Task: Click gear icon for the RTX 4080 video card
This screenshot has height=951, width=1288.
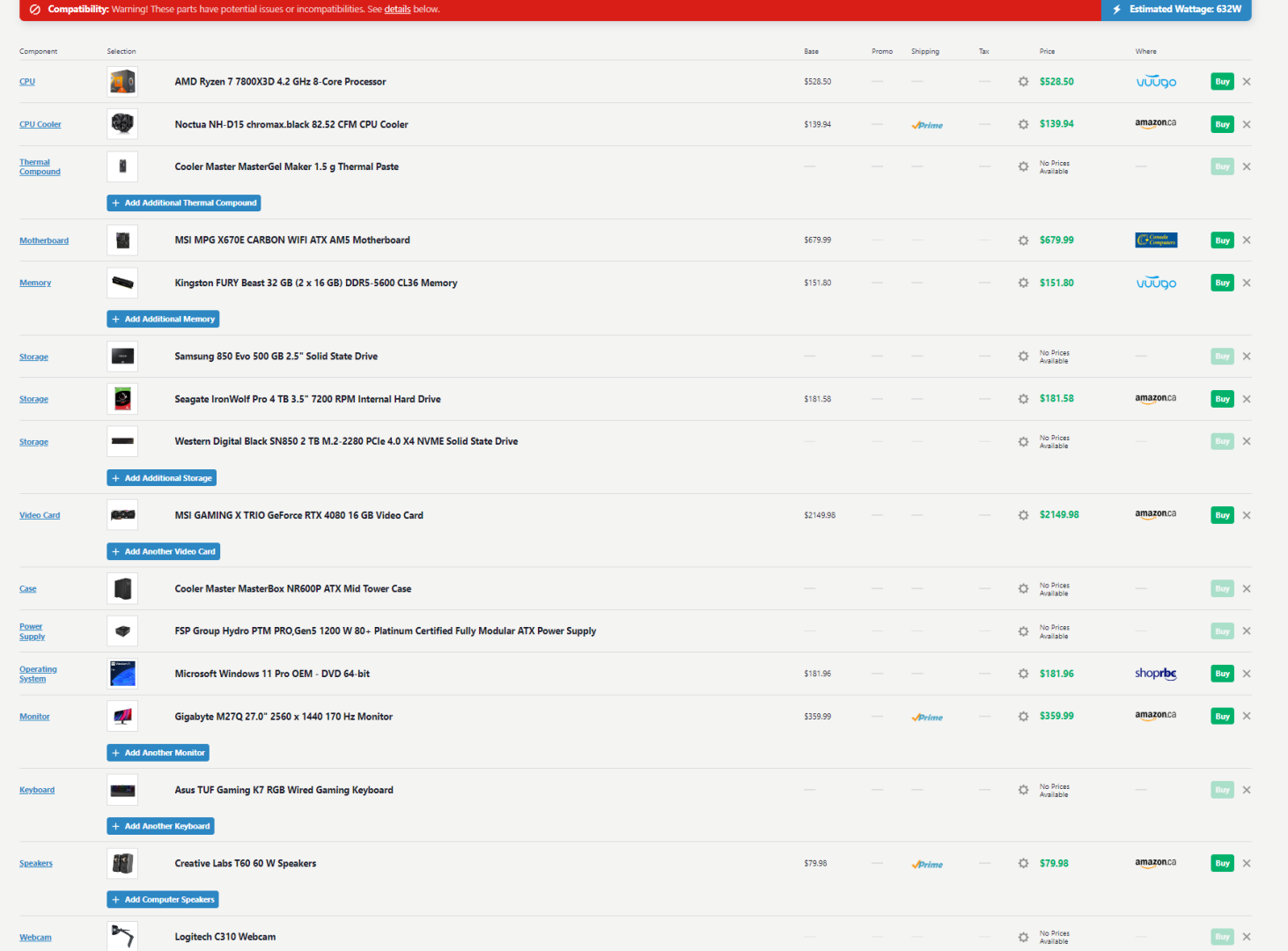Action: tap(1023, 515)
